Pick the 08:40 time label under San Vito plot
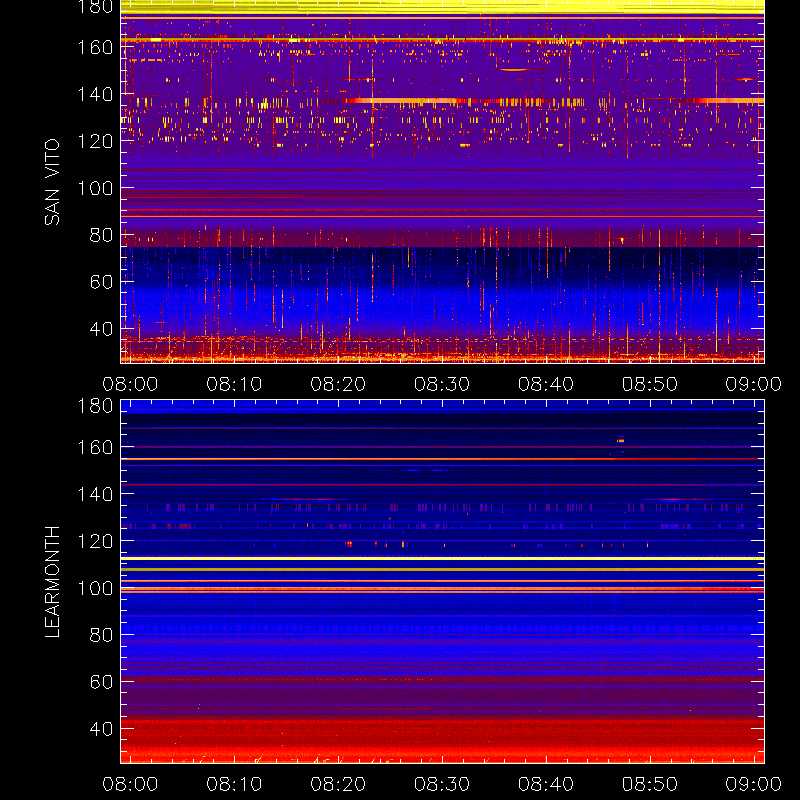 tap(546, 384)
